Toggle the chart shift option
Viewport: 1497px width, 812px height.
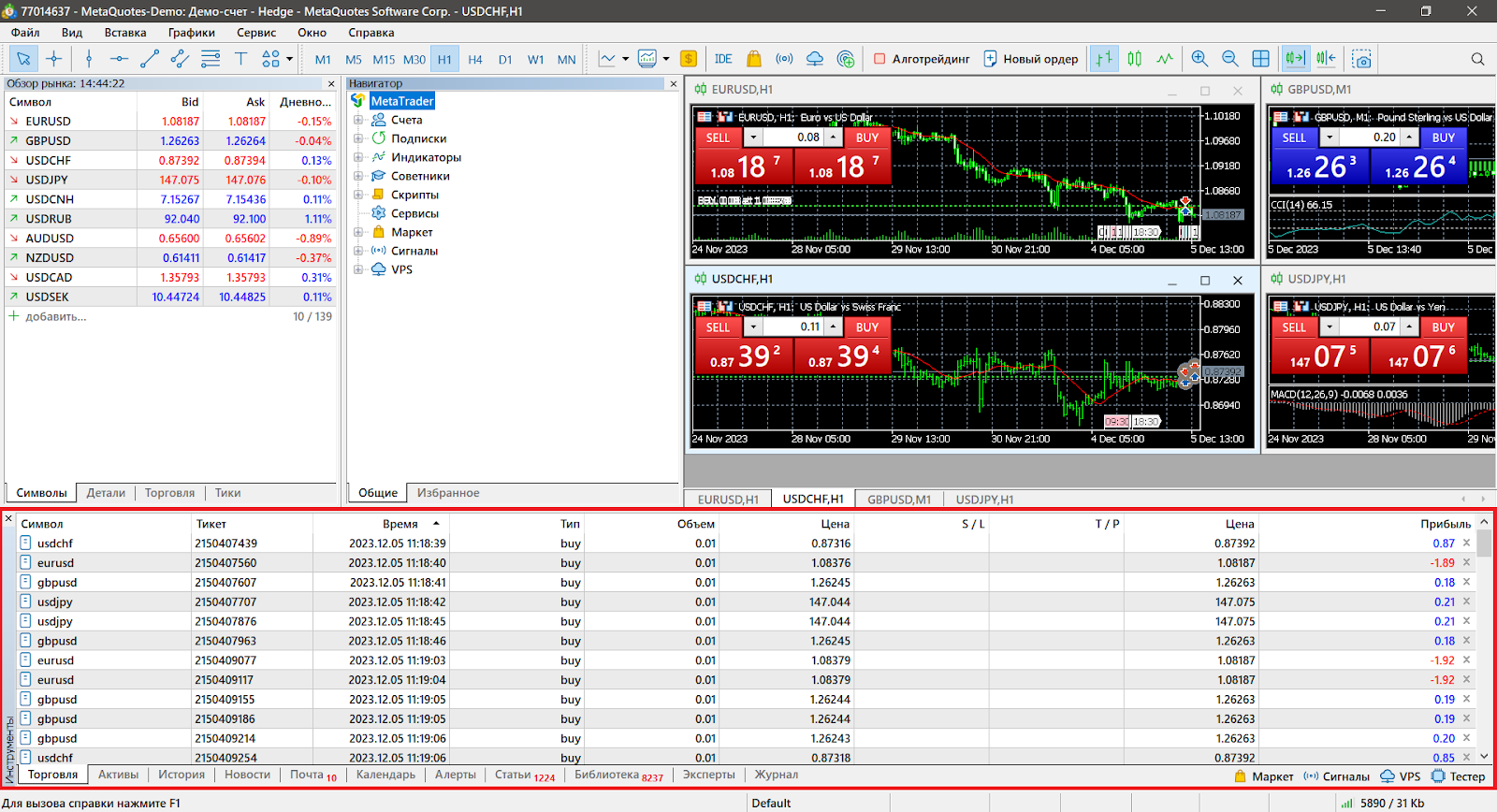pyautogui.click(x=1326, y=59)
